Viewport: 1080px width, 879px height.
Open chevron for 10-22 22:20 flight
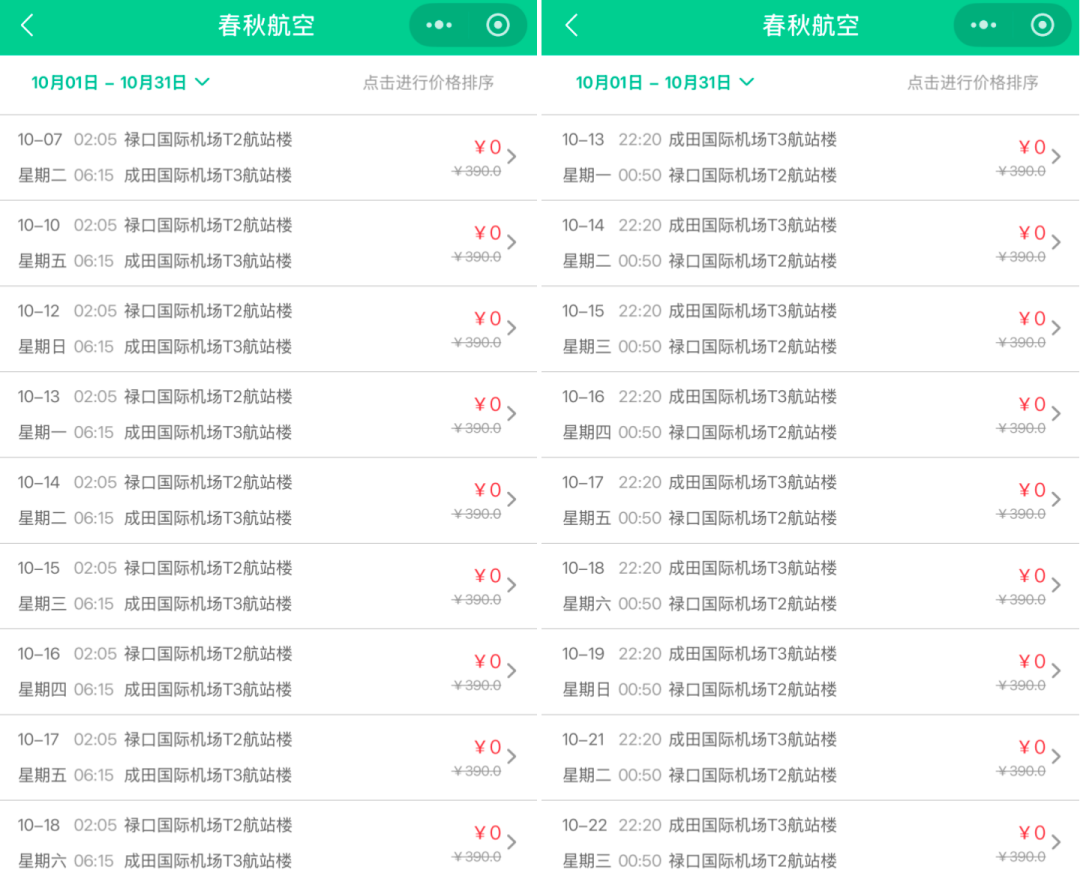coord(1056,842)
